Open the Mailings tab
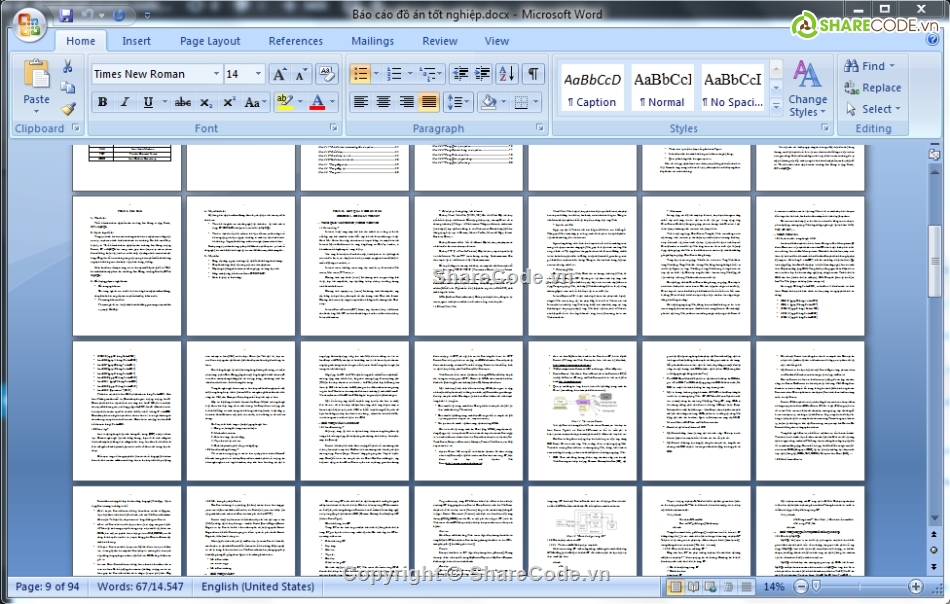This screenshot has height=604, width=950. coord(373,41)
